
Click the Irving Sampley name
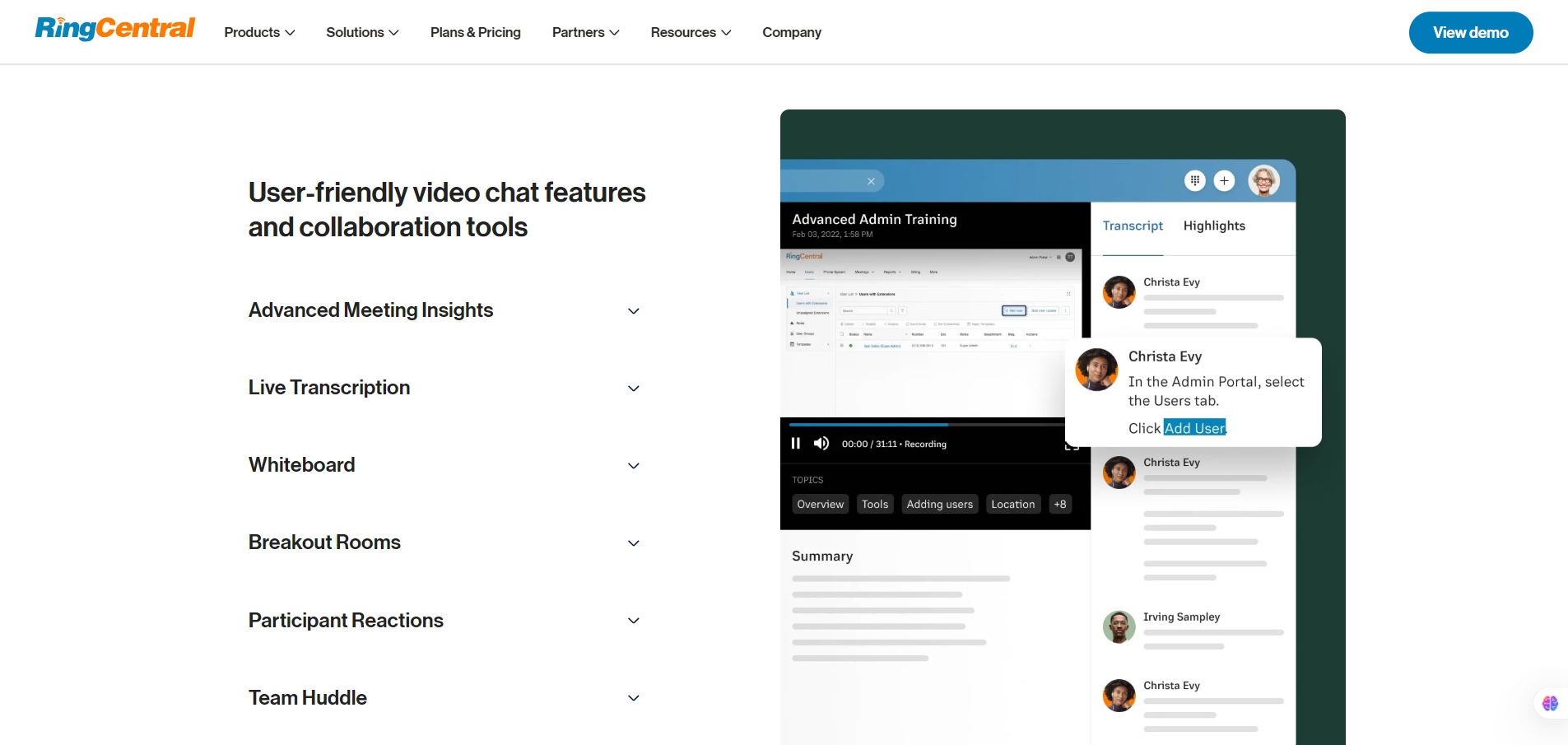pos(1181,617)
